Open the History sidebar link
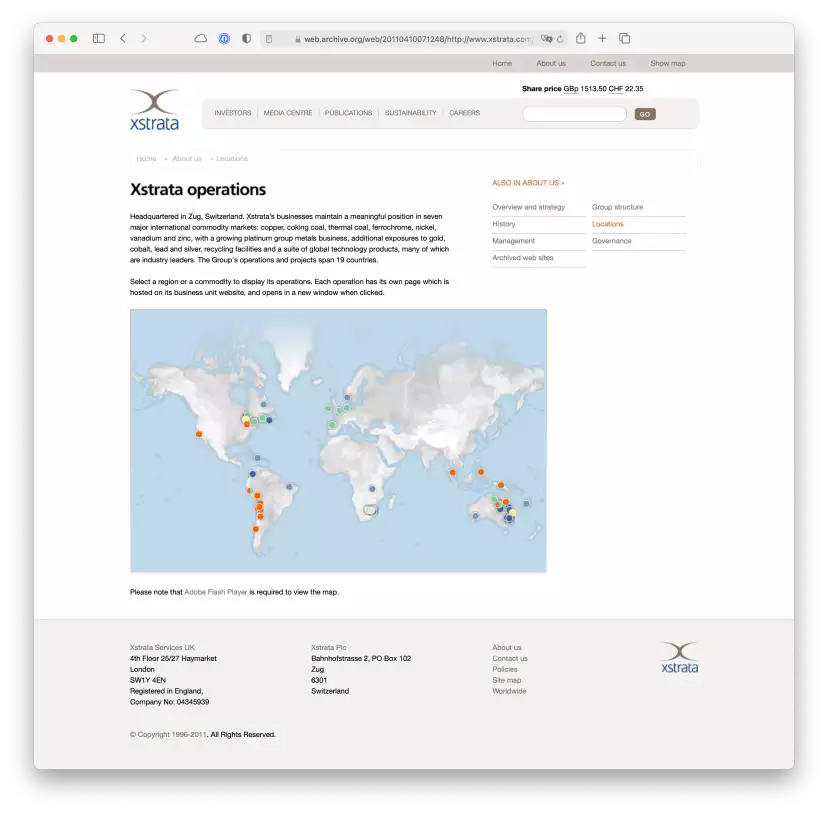Screen dimensions: 828x814 (x=504, y=224)
